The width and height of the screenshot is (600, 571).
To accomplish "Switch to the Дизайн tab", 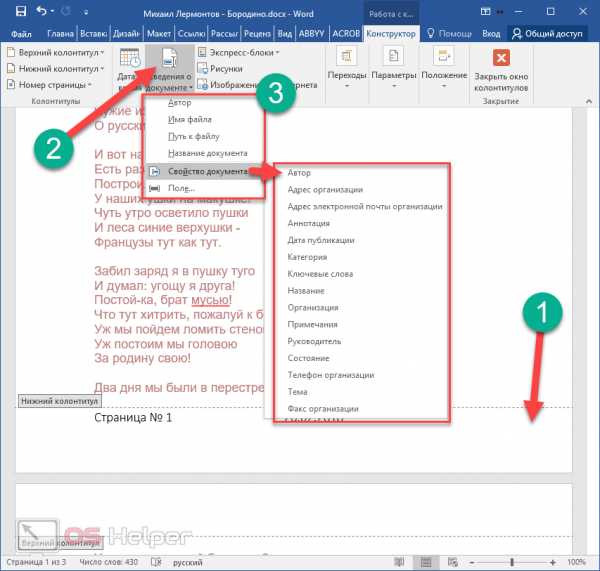I will 126,34.
